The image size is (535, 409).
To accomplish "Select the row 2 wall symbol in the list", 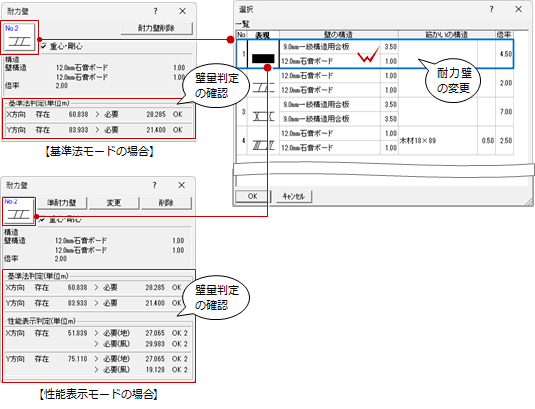I will pyautogui.click(x=263, y=83).
